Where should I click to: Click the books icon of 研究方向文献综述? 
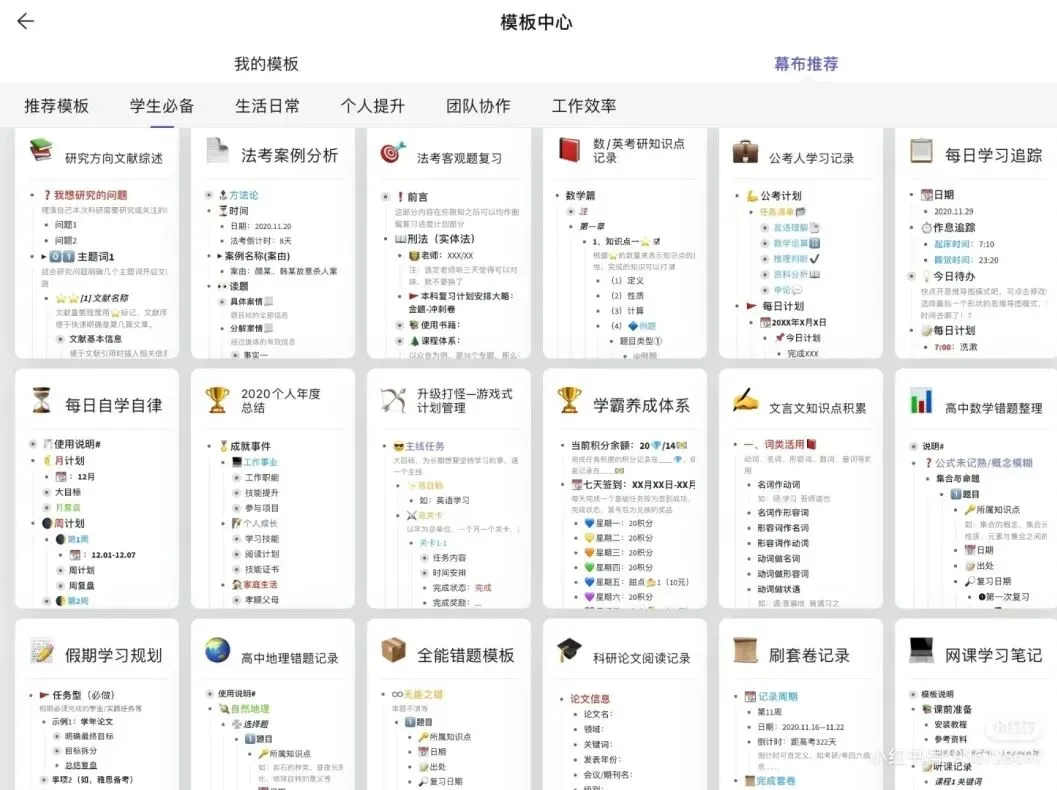point(41,150)
